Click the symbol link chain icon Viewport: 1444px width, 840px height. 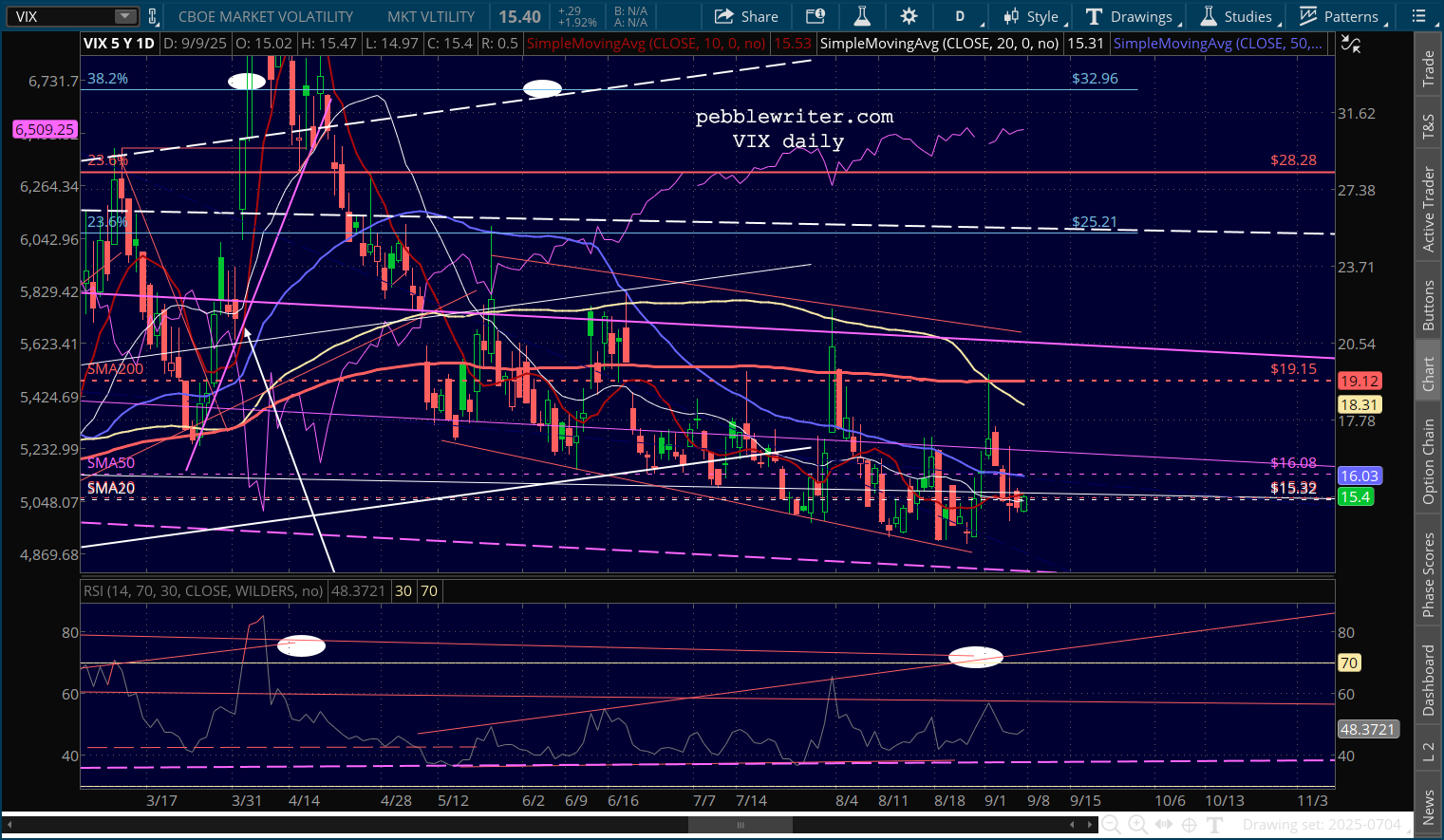153,16
